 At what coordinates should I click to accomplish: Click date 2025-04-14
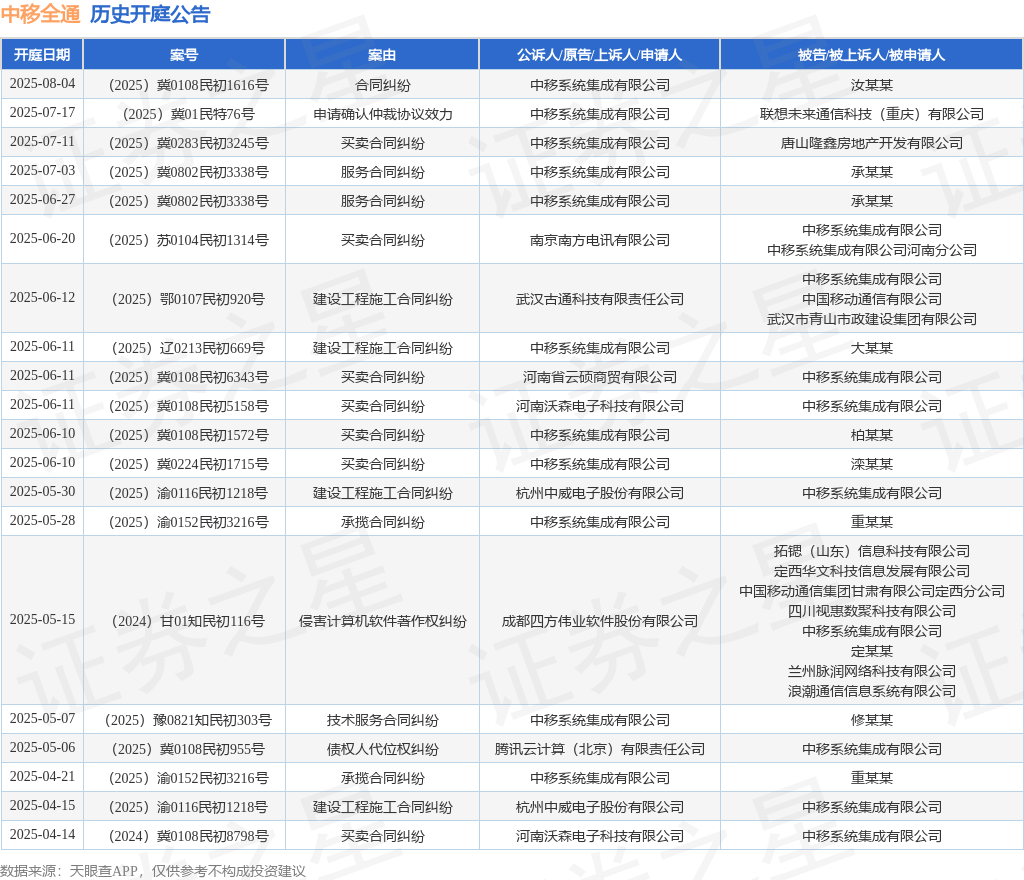(42, 834)
